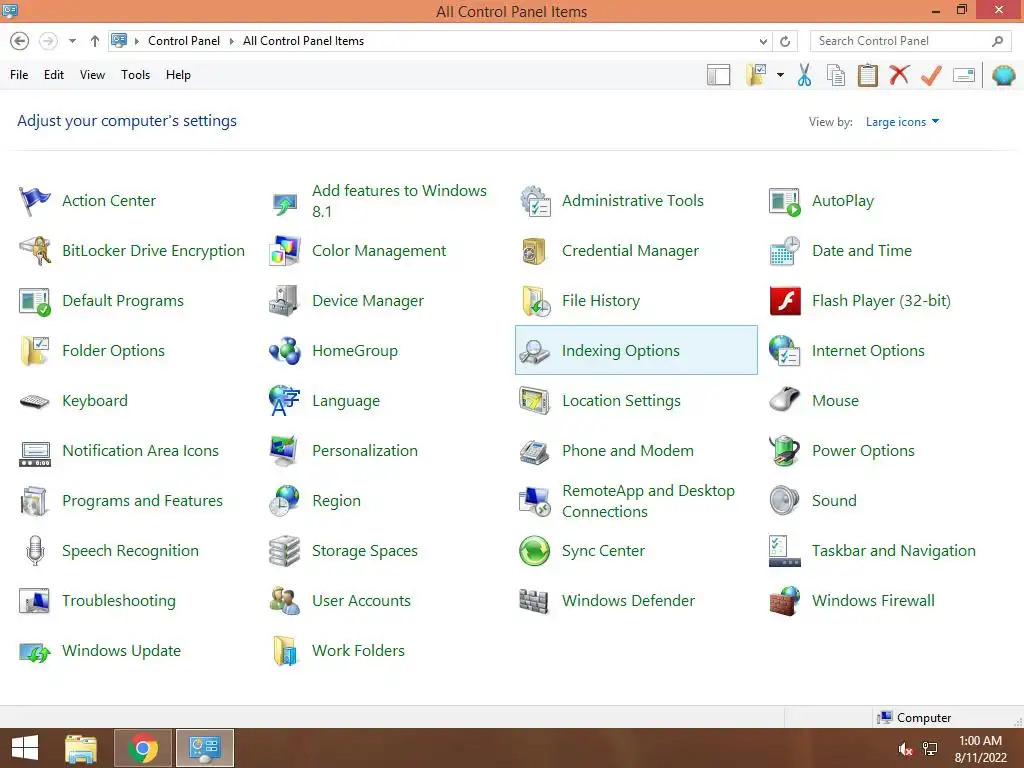
Task: Open Taskbar and Navigation link
Action: (893, 551)
